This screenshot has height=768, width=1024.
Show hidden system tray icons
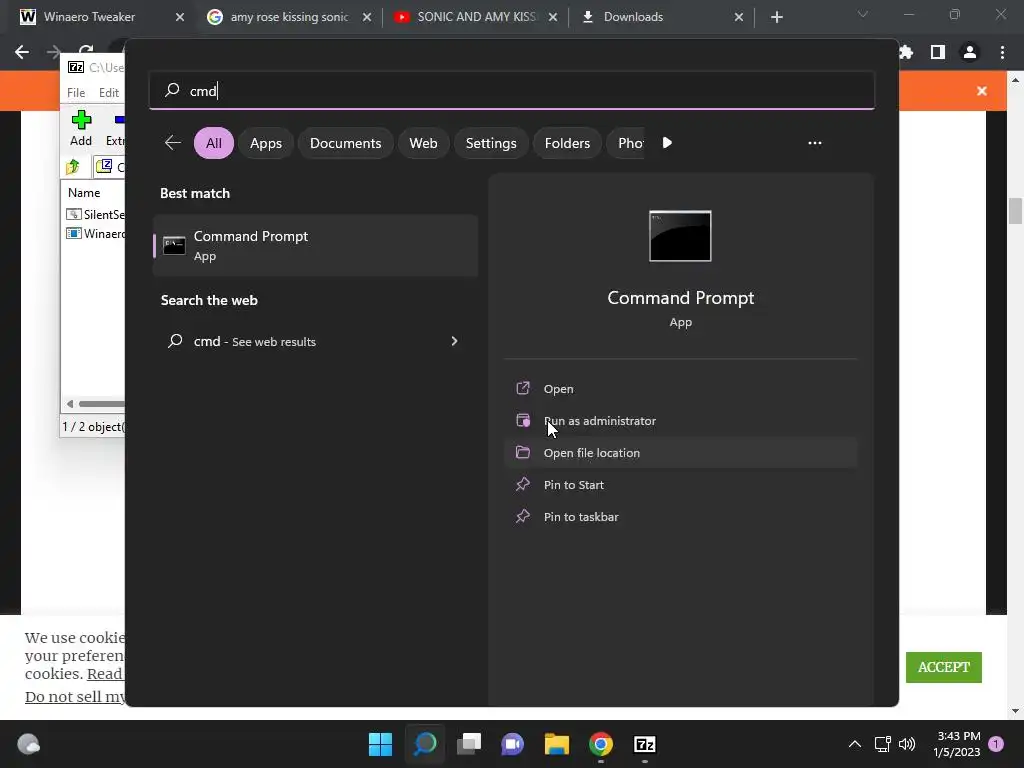(854, 744)
